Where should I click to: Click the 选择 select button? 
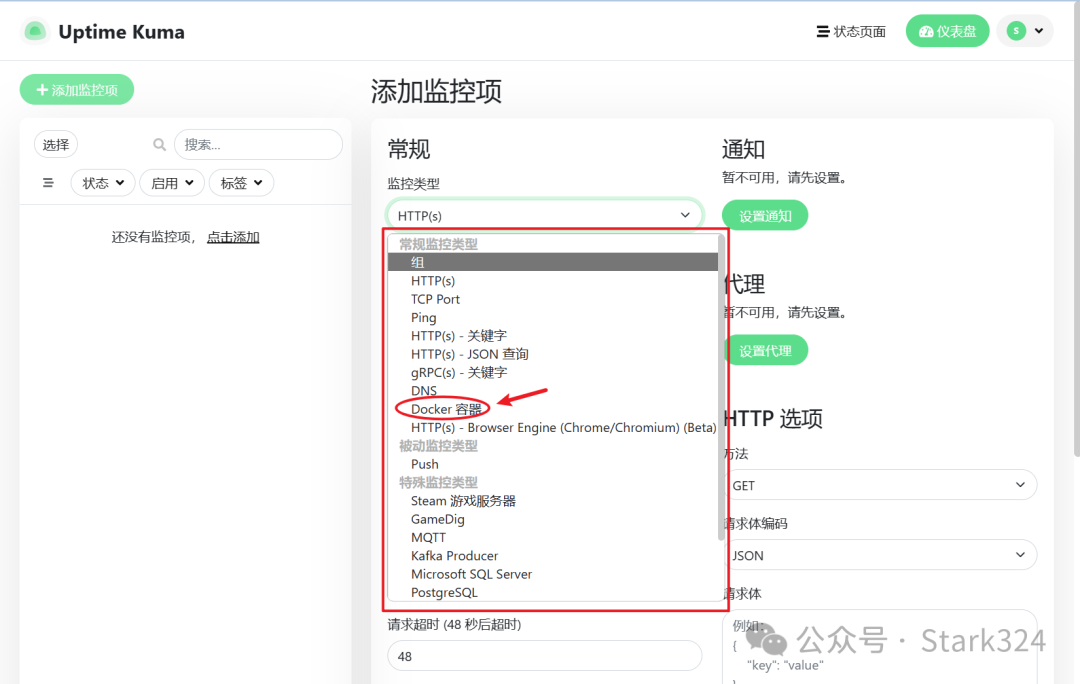tap(56, 145)
